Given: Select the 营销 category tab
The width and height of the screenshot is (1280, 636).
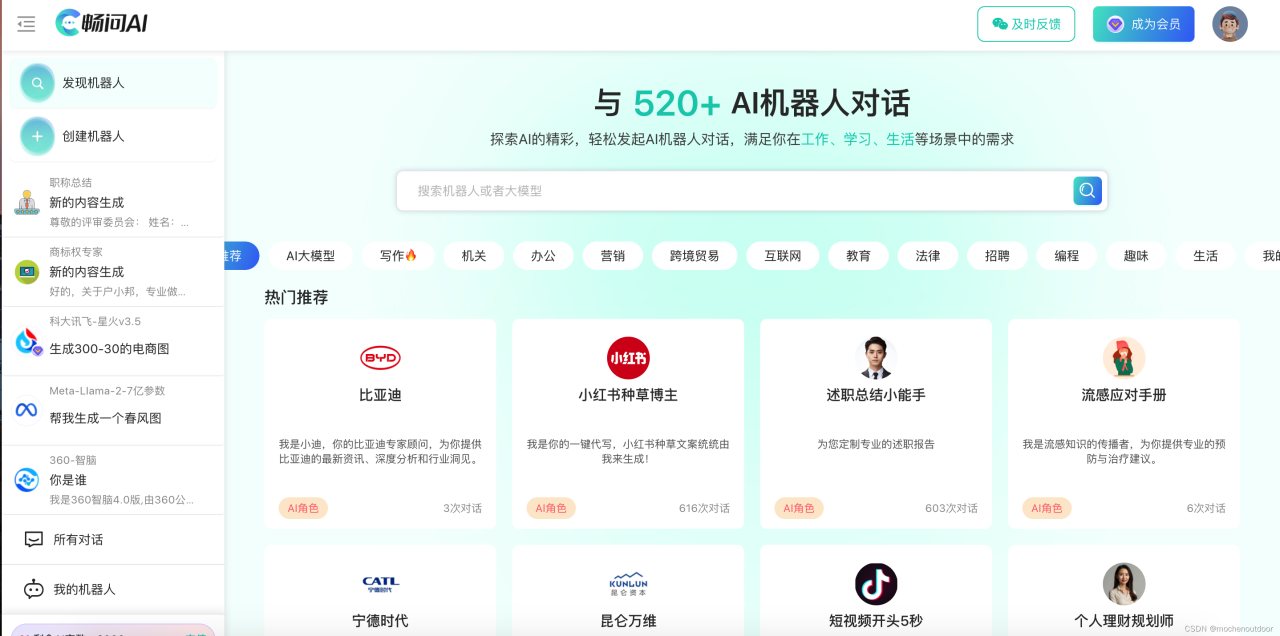Looking at the screenshot, I should coord(613,256).
